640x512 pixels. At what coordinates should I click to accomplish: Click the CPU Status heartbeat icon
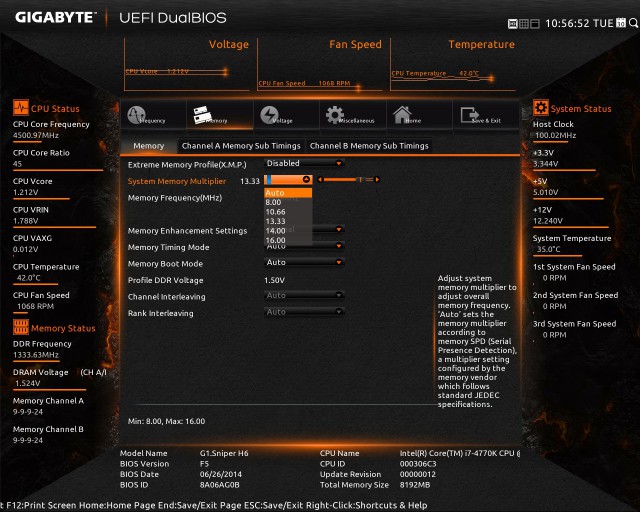21,108
